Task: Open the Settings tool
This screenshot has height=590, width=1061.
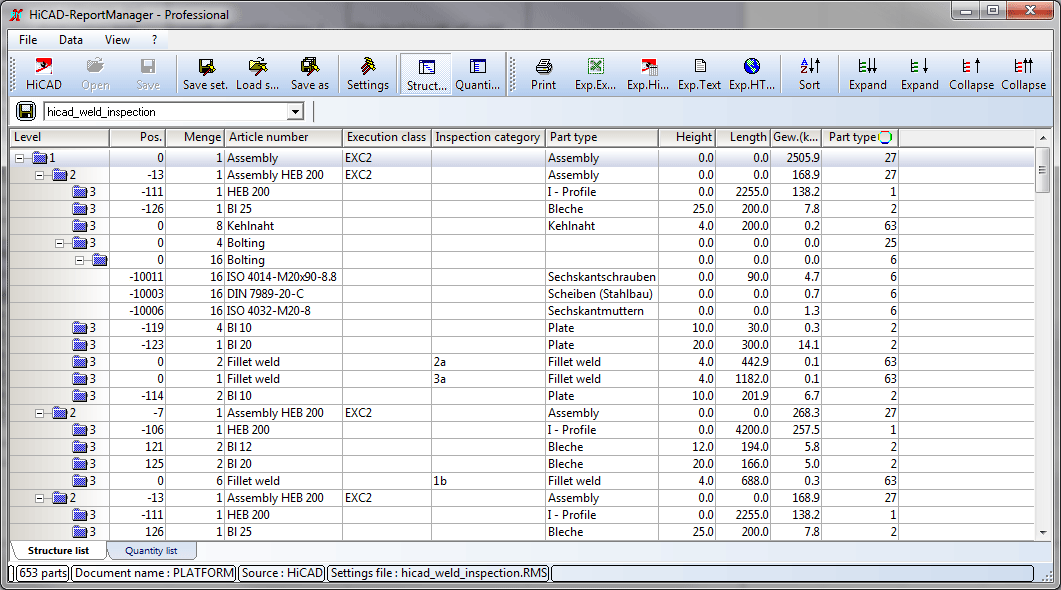Action: (x=367, y=74)
